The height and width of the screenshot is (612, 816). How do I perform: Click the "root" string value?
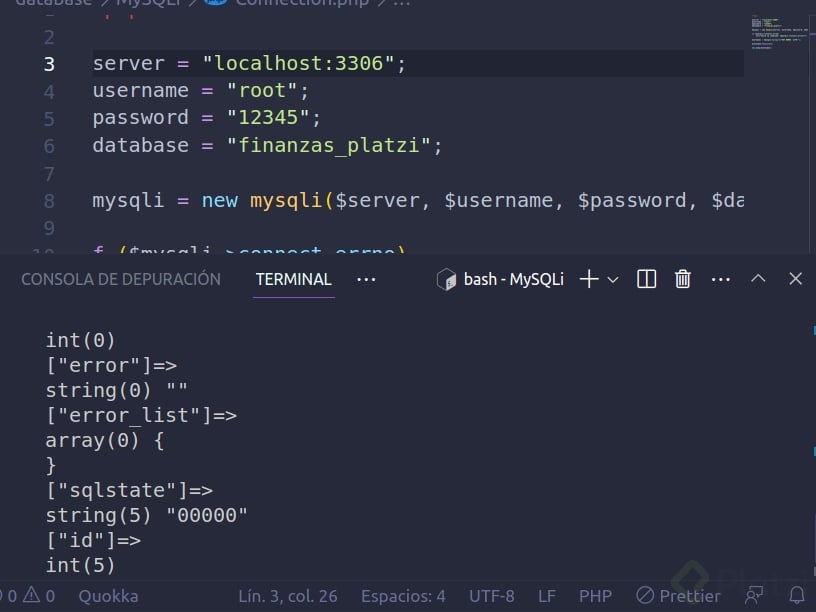point(262,91)
